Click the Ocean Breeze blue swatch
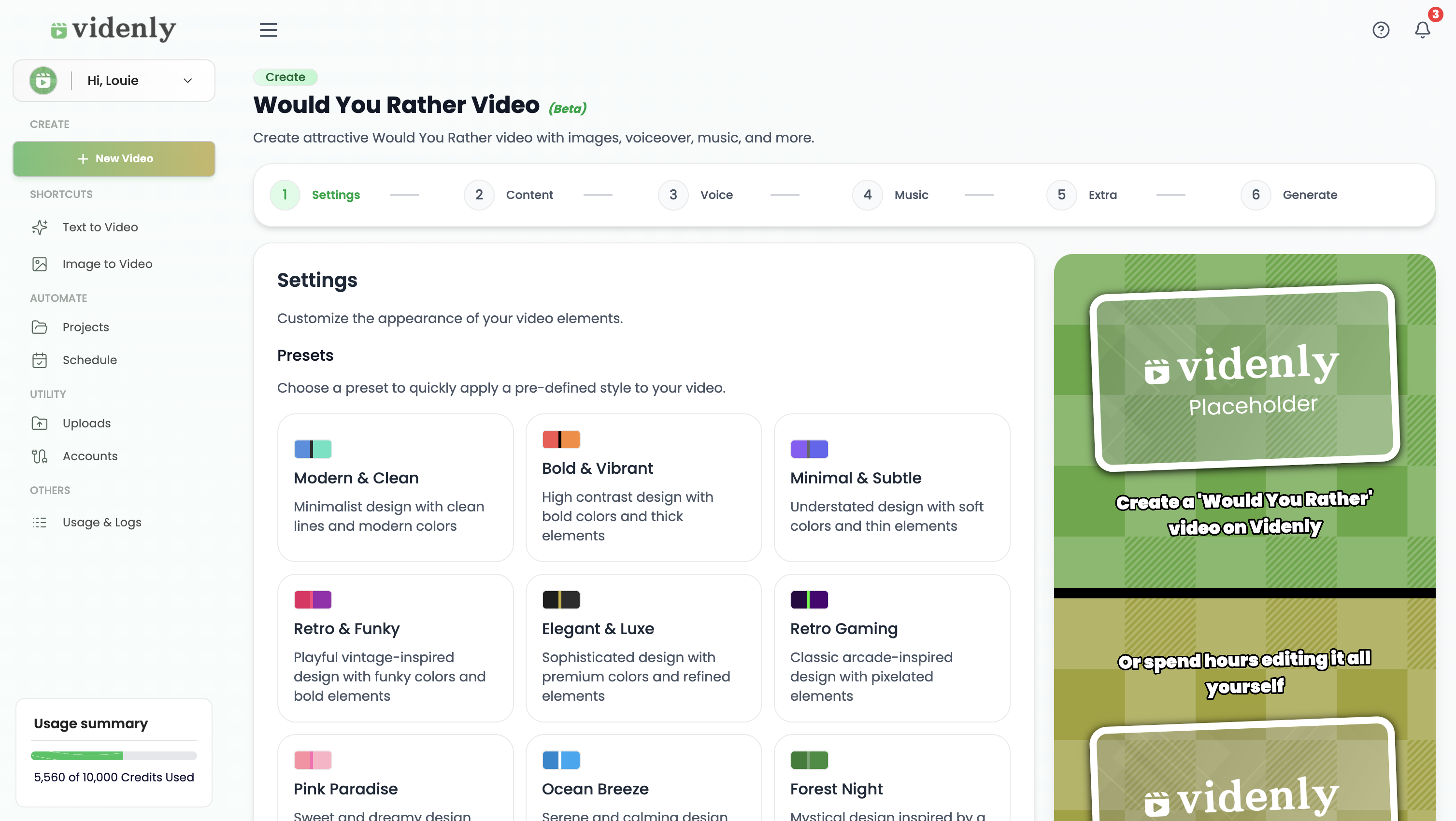This screenshot has height=821, width=1456. click(x=561, y=761)
